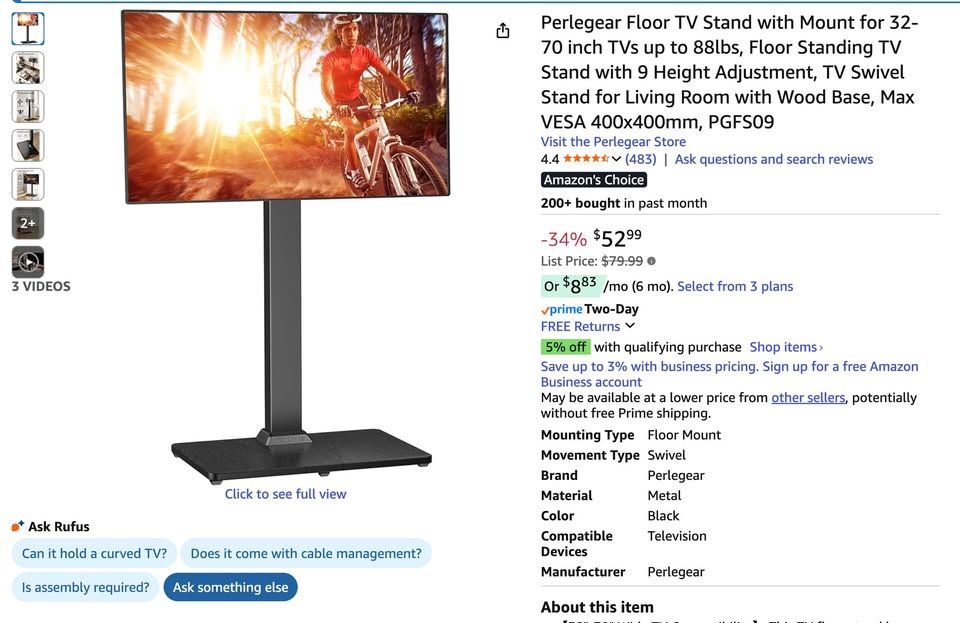Click Select from 3 plans link
Viewport: 960px width, 623px height.
[x=735, y=286]
